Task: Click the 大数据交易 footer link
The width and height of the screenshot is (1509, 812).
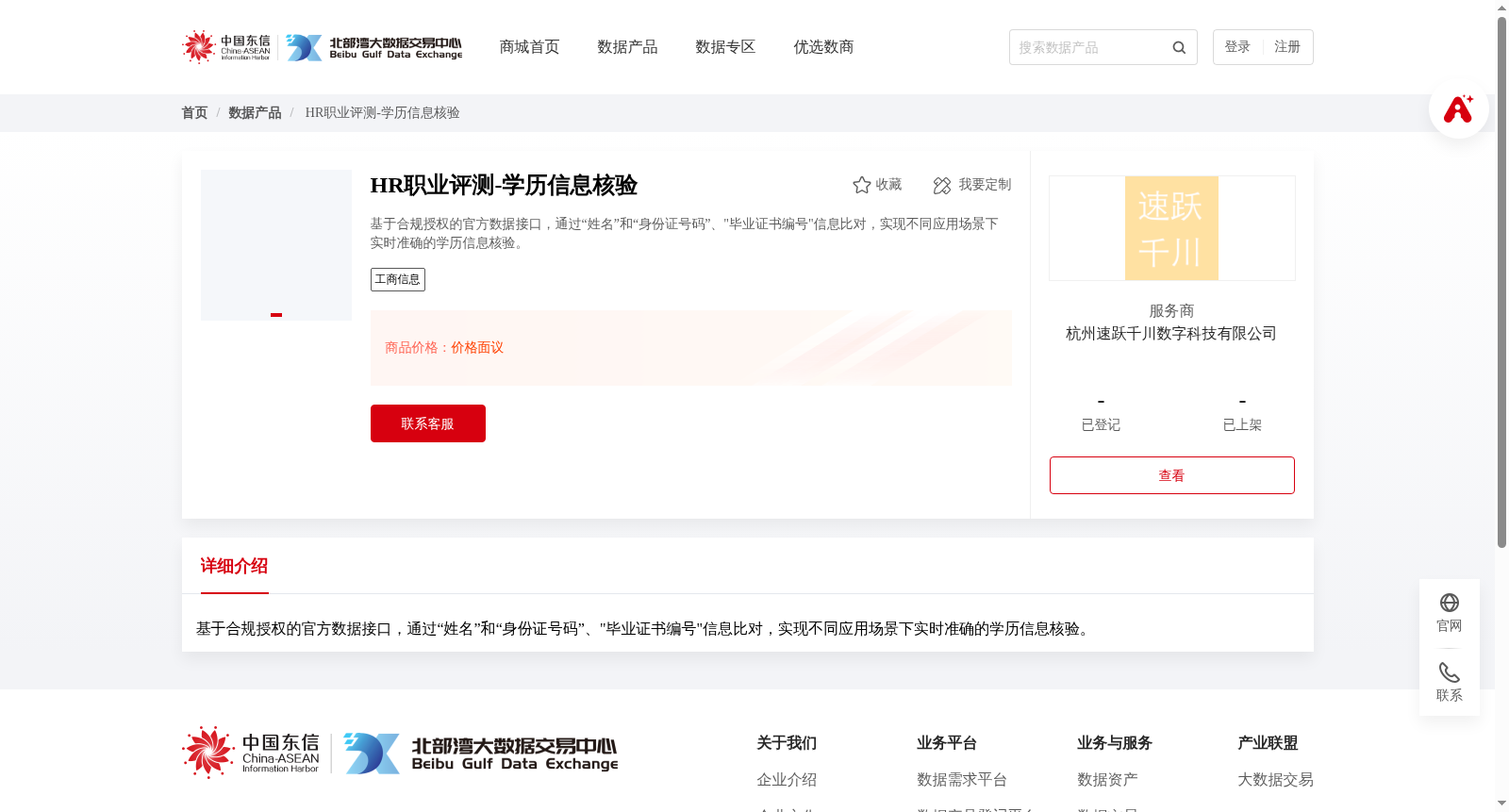Action: [1275, 780]
